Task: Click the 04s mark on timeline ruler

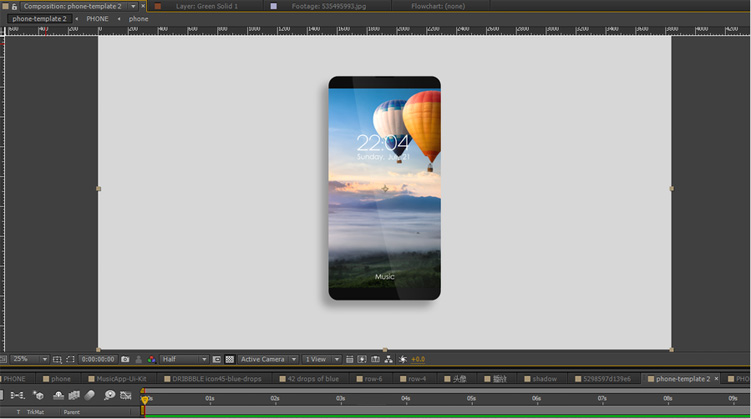Action: click(x=406, y=398)
